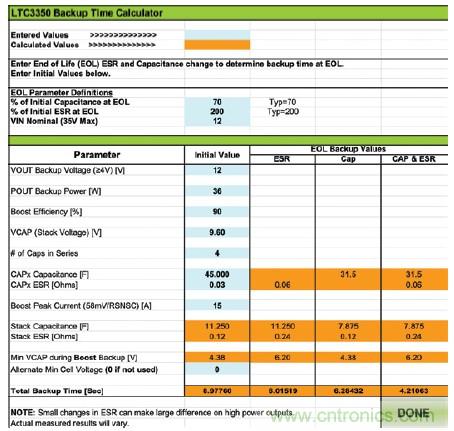This screenshot has height=431, width=454.
Task: Select the CAP & ESR column header
Action: tap(414, 159)
